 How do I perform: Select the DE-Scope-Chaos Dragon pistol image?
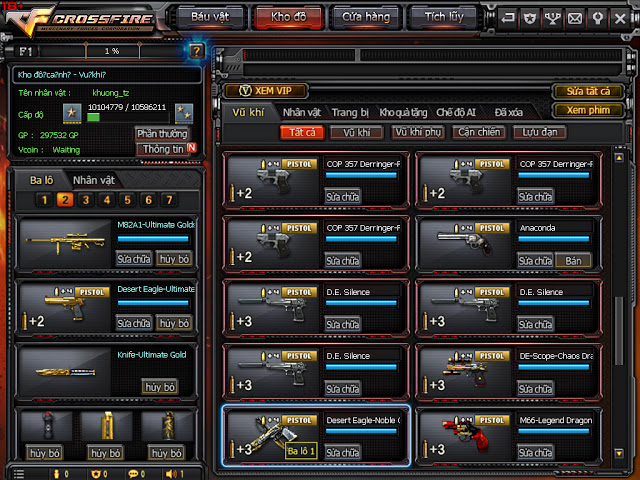465,372
